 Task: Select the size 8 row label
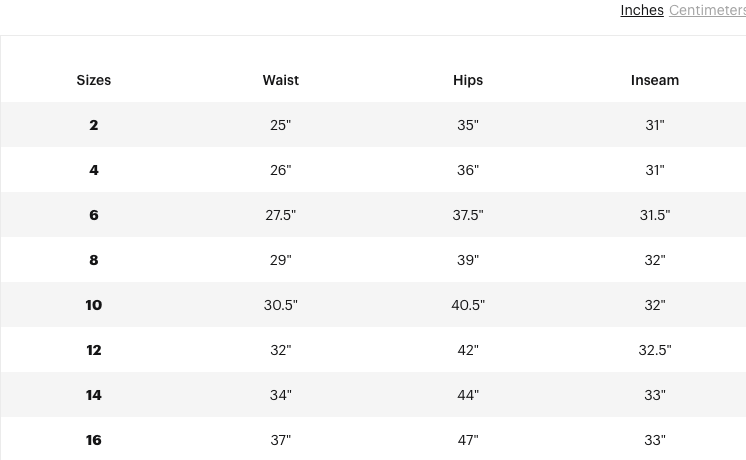point(94,260)
